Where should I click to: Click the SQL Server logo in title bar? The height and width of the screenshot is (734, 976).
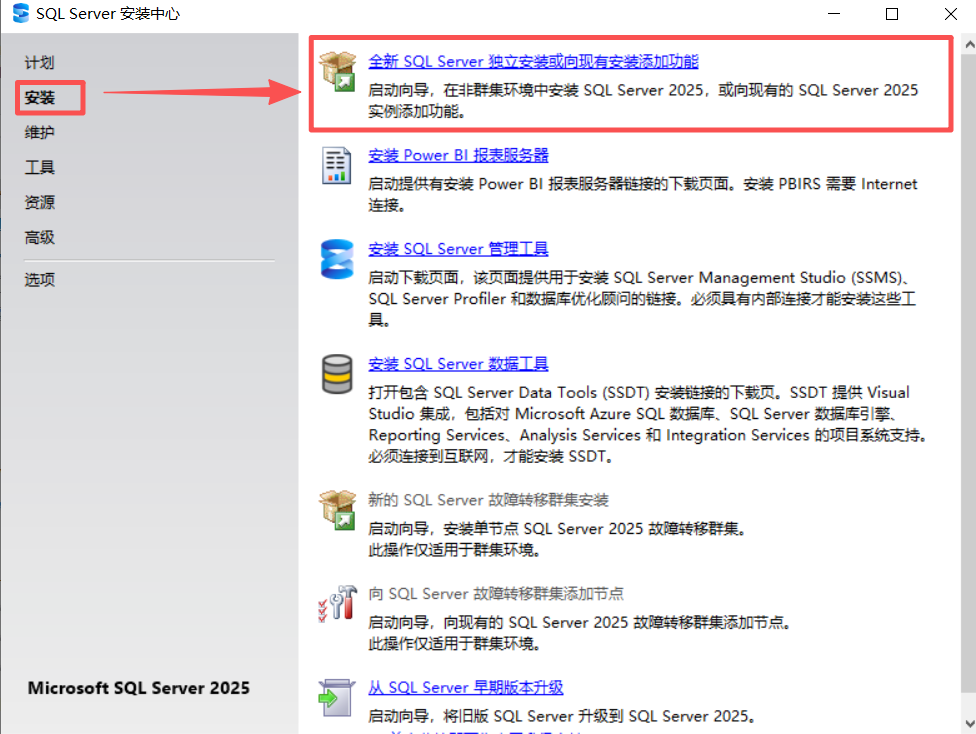pyautogui.click(x=21, y=13)
